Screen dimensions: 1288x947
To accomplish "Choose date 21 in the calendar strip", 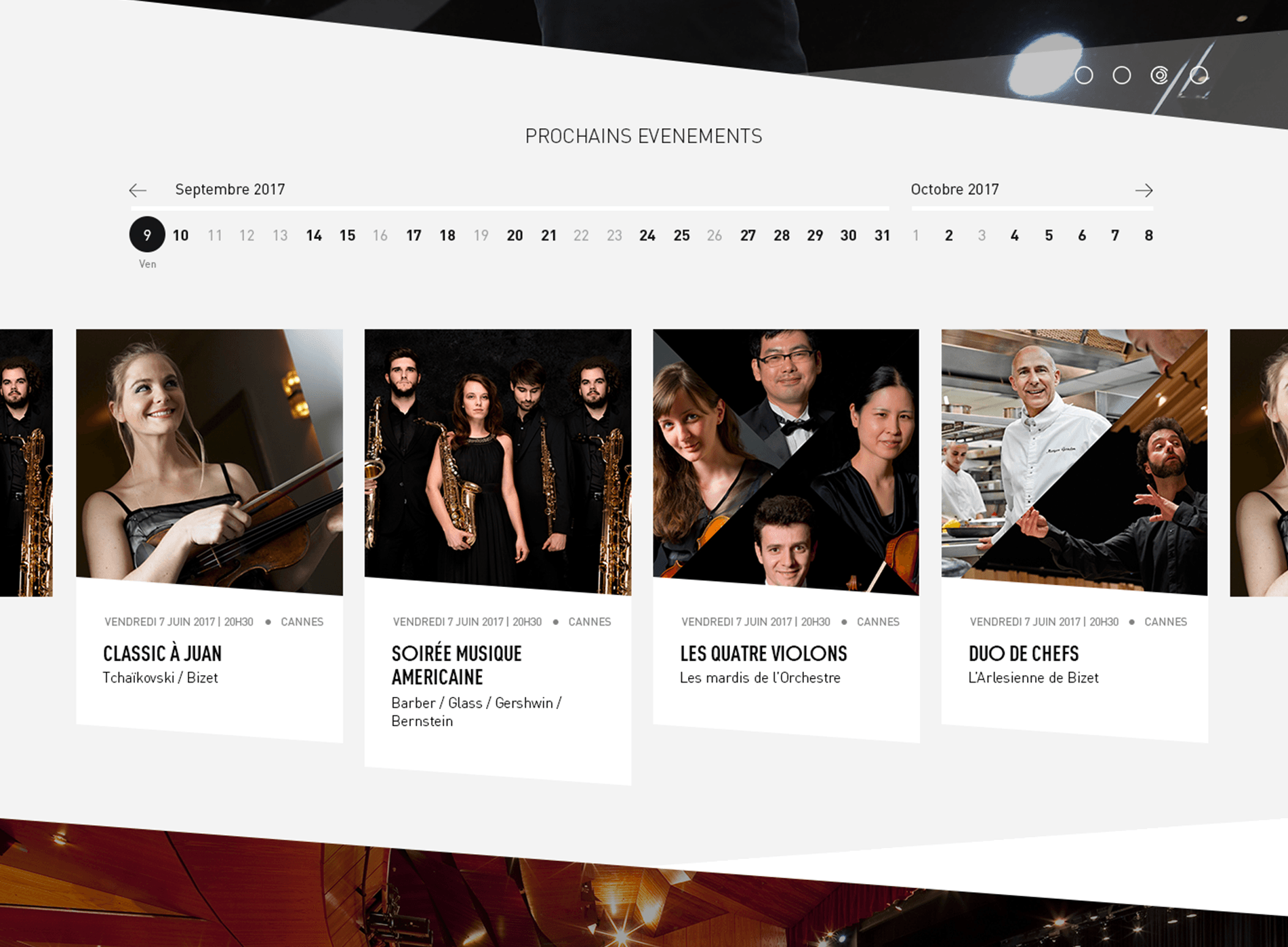I will pyautogui.click(x=548, y=235).
